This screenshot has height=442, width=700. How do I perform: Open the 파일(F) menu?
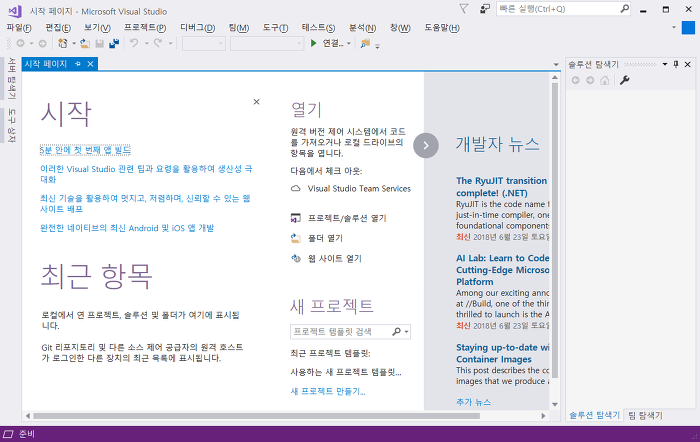click(19, 28)
